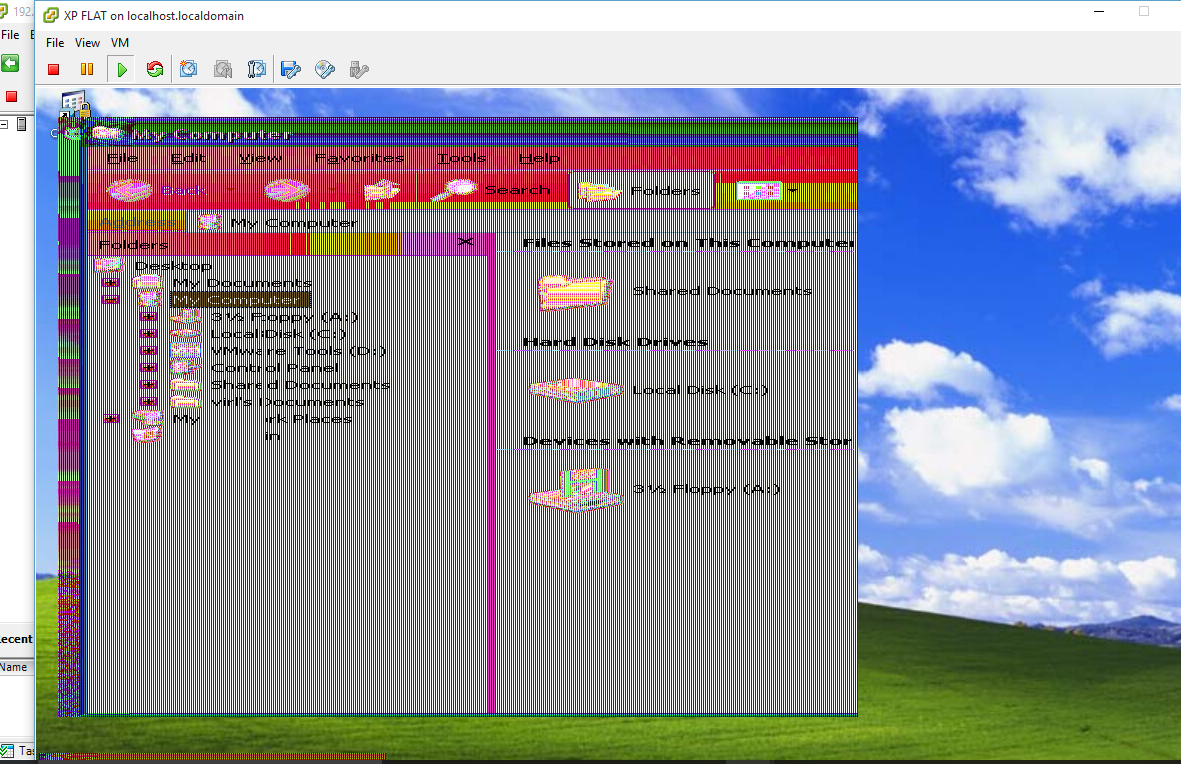Power on the VM with green play icon
The height and width of the screenshot is (764, 1181).
(121, 70)
